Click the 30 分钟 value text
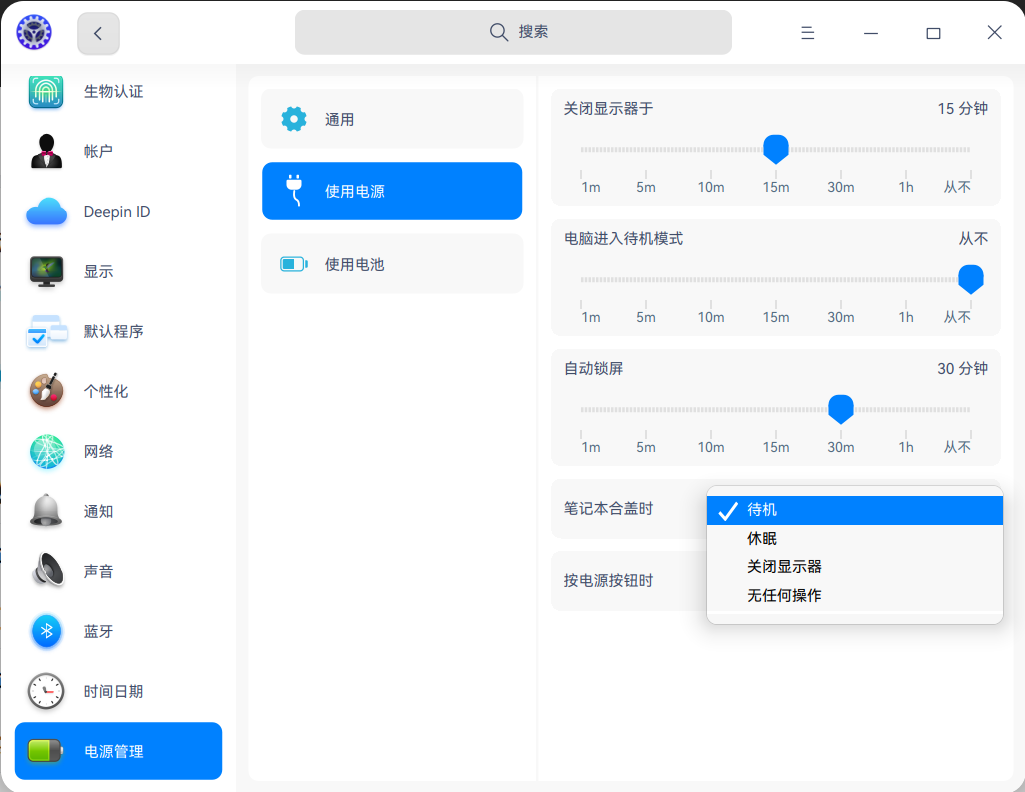1025x792 pixels. click(962, 369)
